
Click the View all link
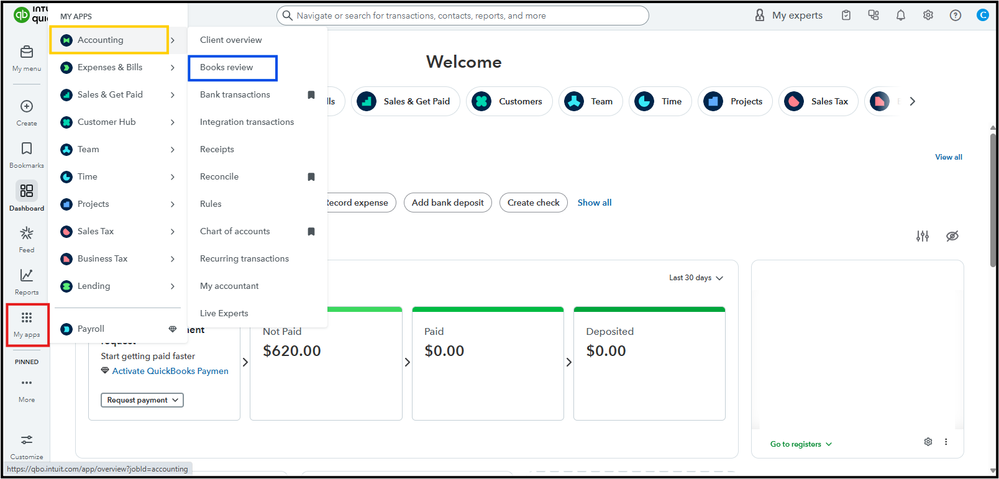coord(949,157)
